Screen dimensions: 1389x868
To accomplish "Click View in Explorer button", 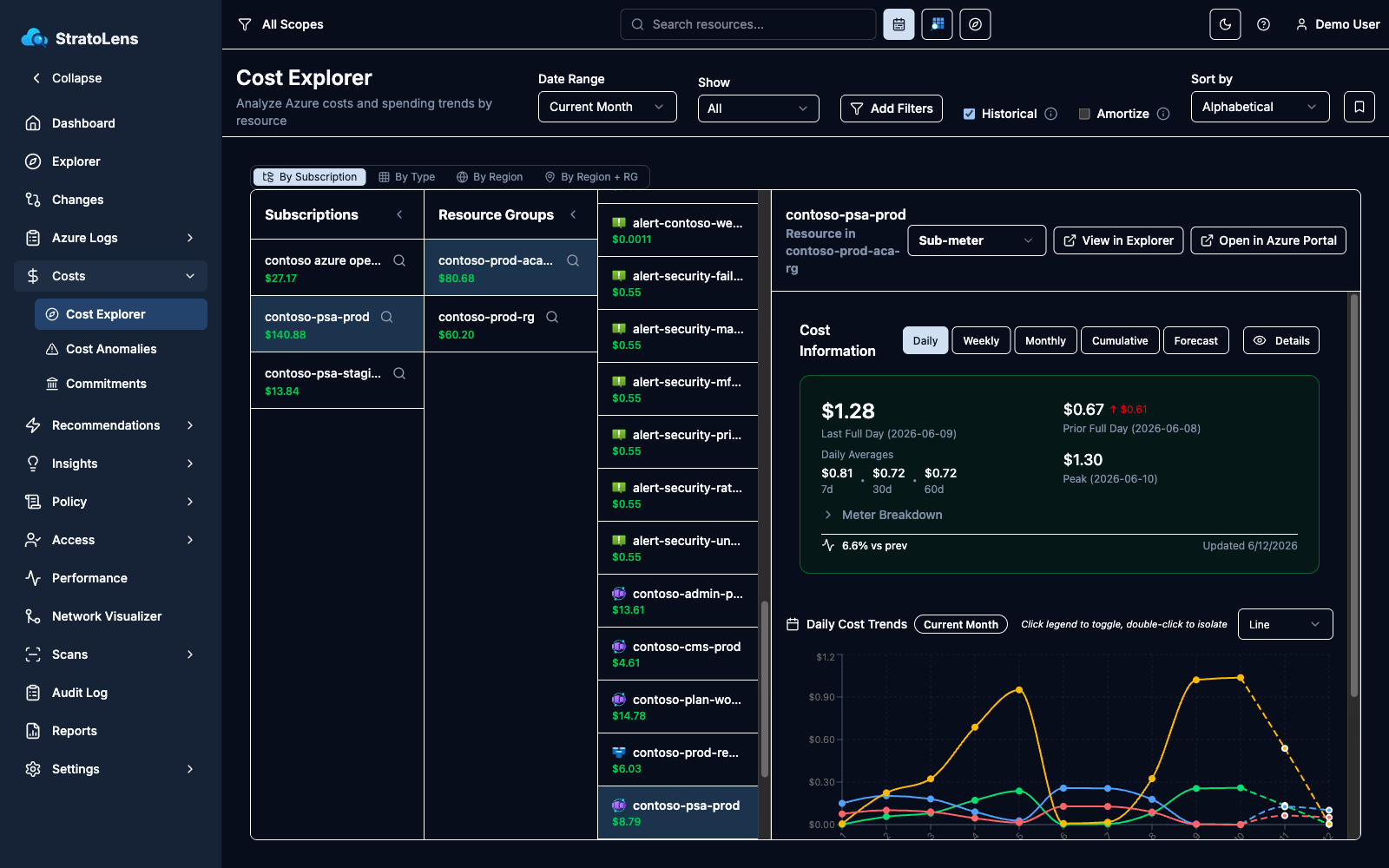I will click(1118, 240).
